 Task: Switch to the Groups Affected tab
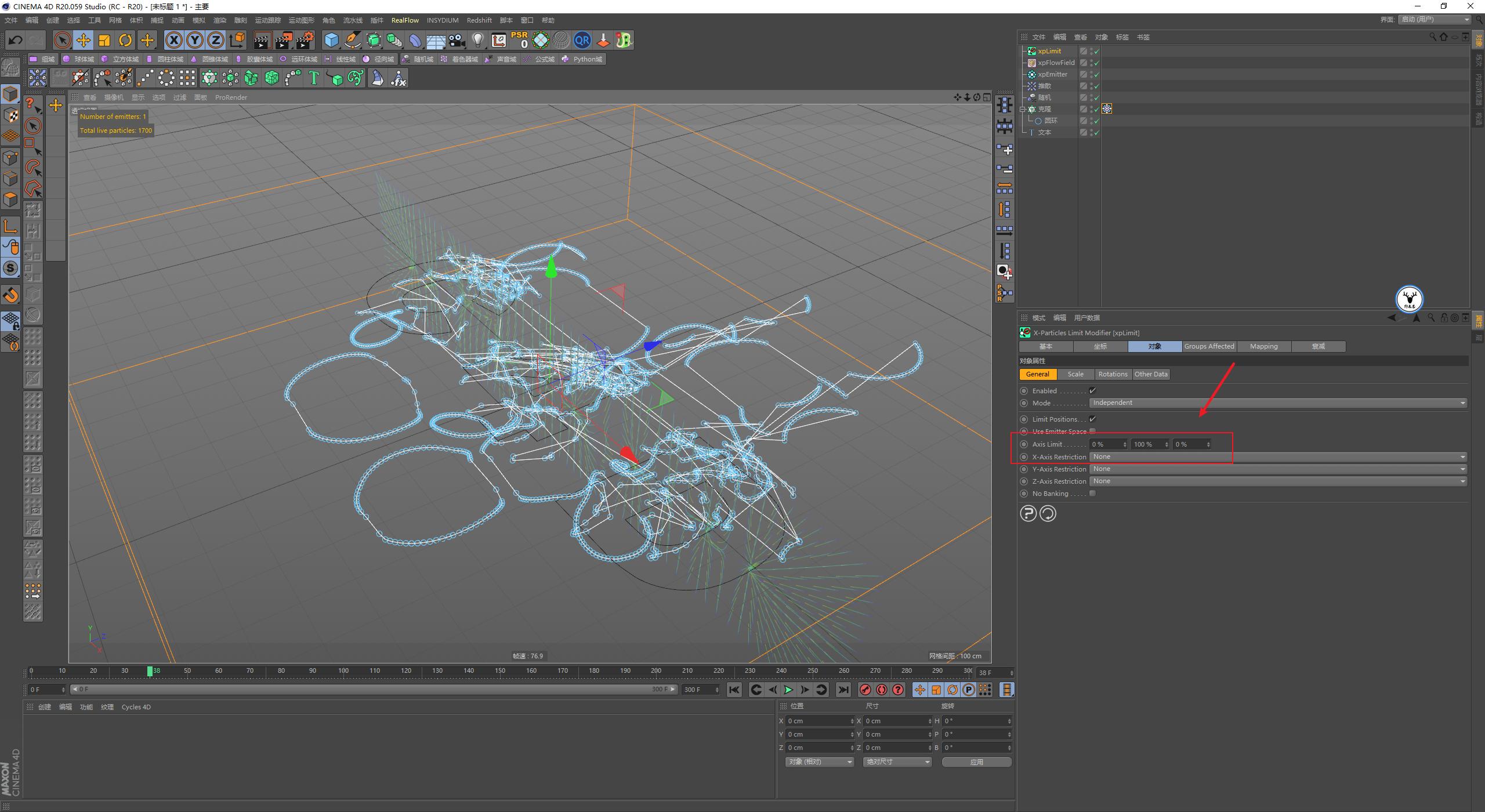1209,346
